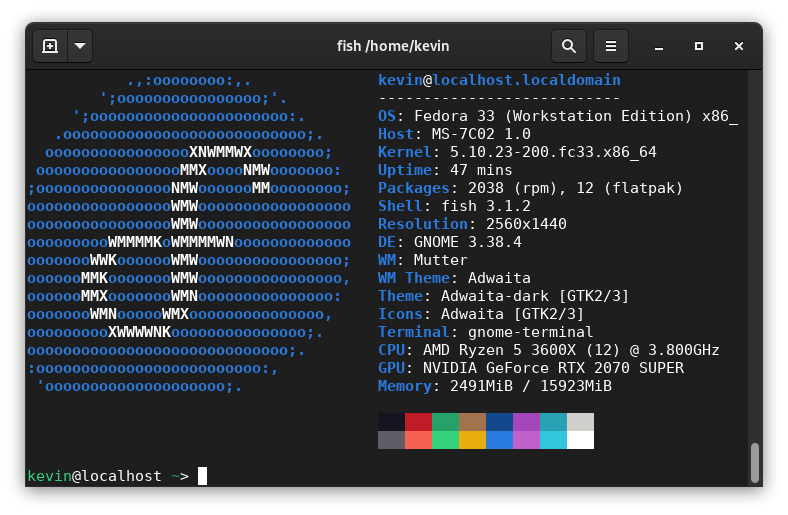Image resolution: width=788 pixels, height=515 pixels.
Task: Click the Memory value 2491MiB / 15923MiB
Action: coord(530,386)
